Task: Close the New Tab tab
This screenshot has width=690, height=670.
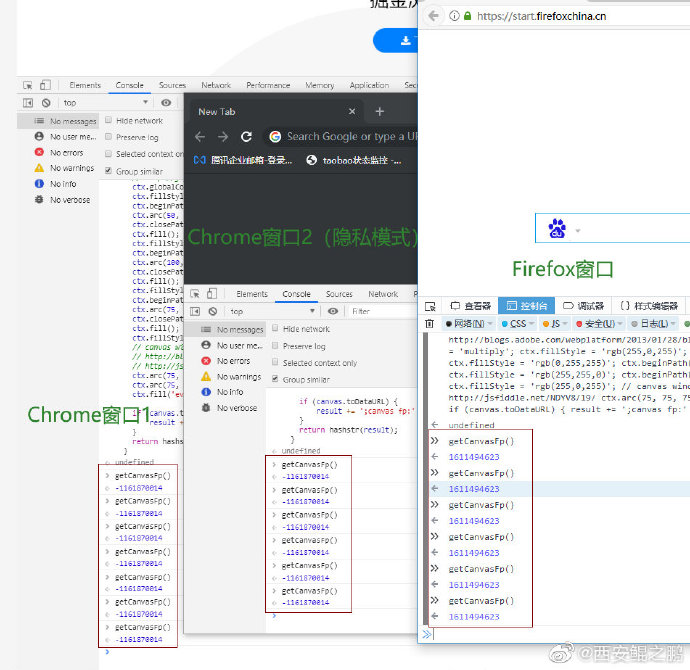Action: pos(352,111)
